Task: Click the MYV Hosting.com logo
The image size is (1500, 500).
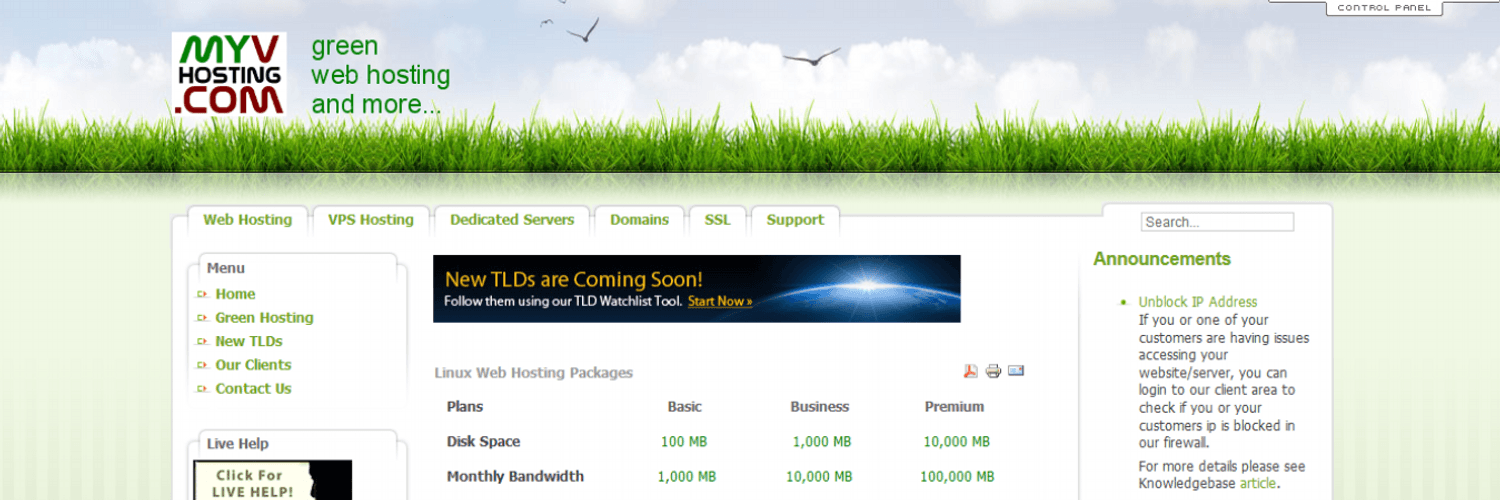Action: click(x=229, y=73)
